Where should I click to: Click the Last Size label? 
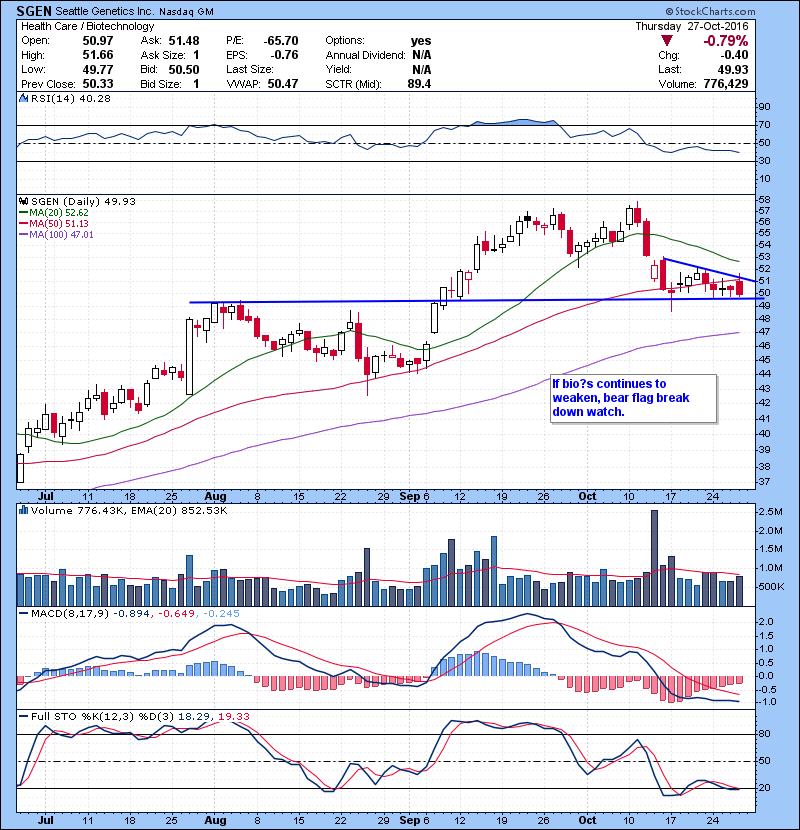coord(250,69)
